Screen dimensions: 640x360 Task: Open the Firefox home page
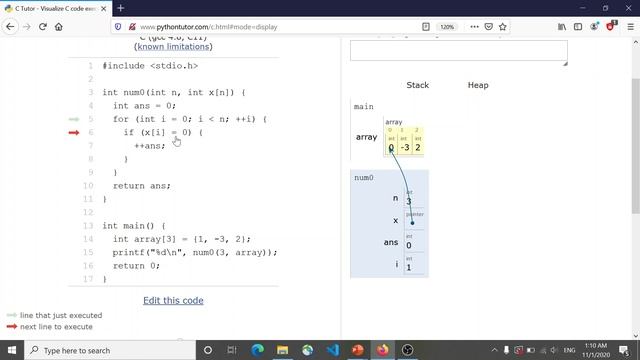tap(59, 27)
